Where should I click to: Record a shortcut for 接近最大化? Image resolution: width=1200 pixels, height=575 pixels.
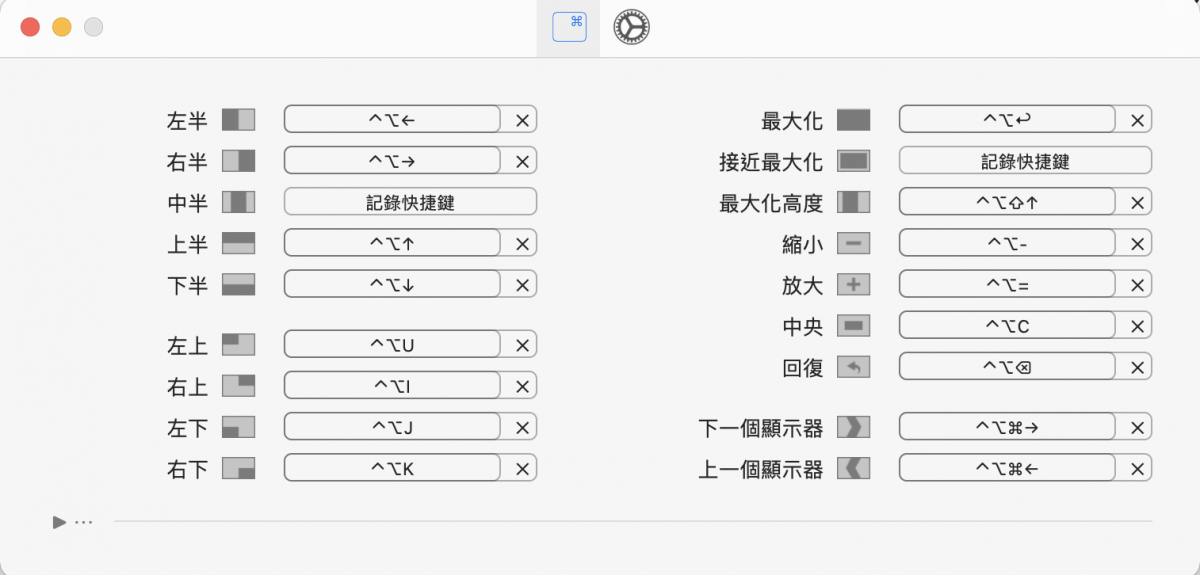tap(1025, 160)
